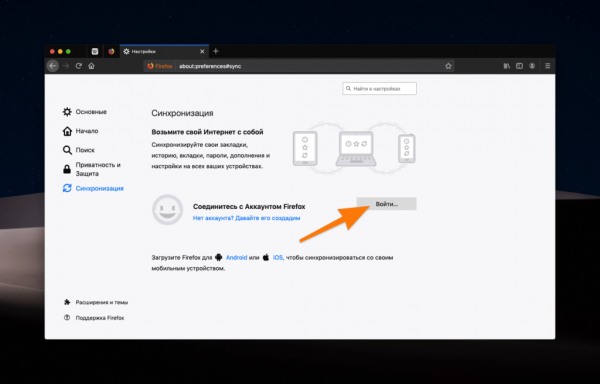Image resolution: width=600 pixels, height=384 pixels.
Task: Close the Настройки tab
Action: point(202,52)
